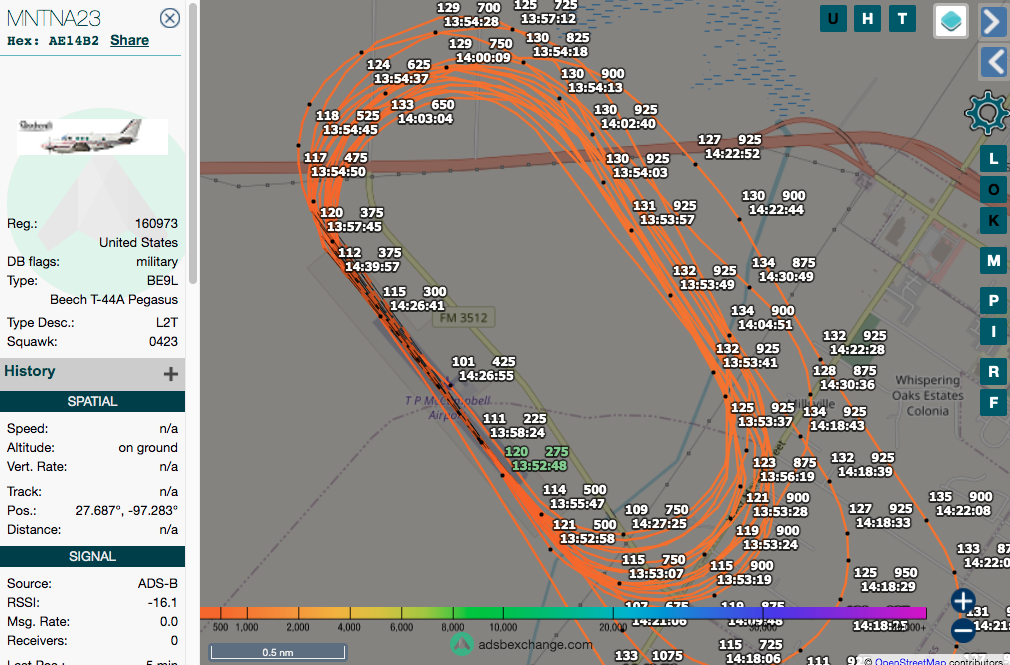Viewport: 1010px width, 665px height.
Task: Click the type value BE9L
Action: tap(162, 280)
